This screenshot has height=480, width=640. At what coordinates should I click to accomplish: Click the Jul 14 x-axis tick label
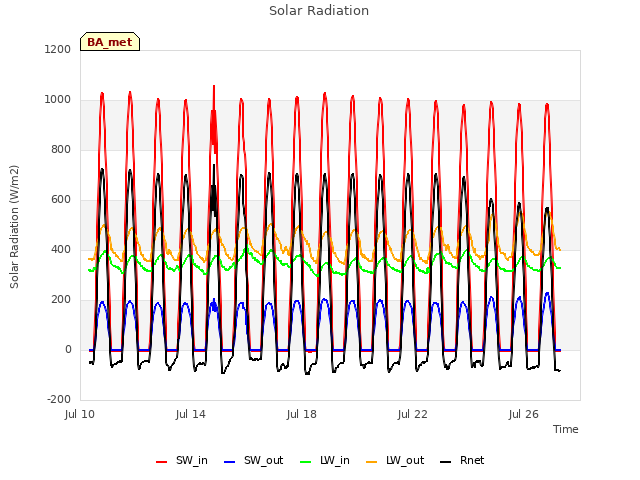click(x=191, y=414)
